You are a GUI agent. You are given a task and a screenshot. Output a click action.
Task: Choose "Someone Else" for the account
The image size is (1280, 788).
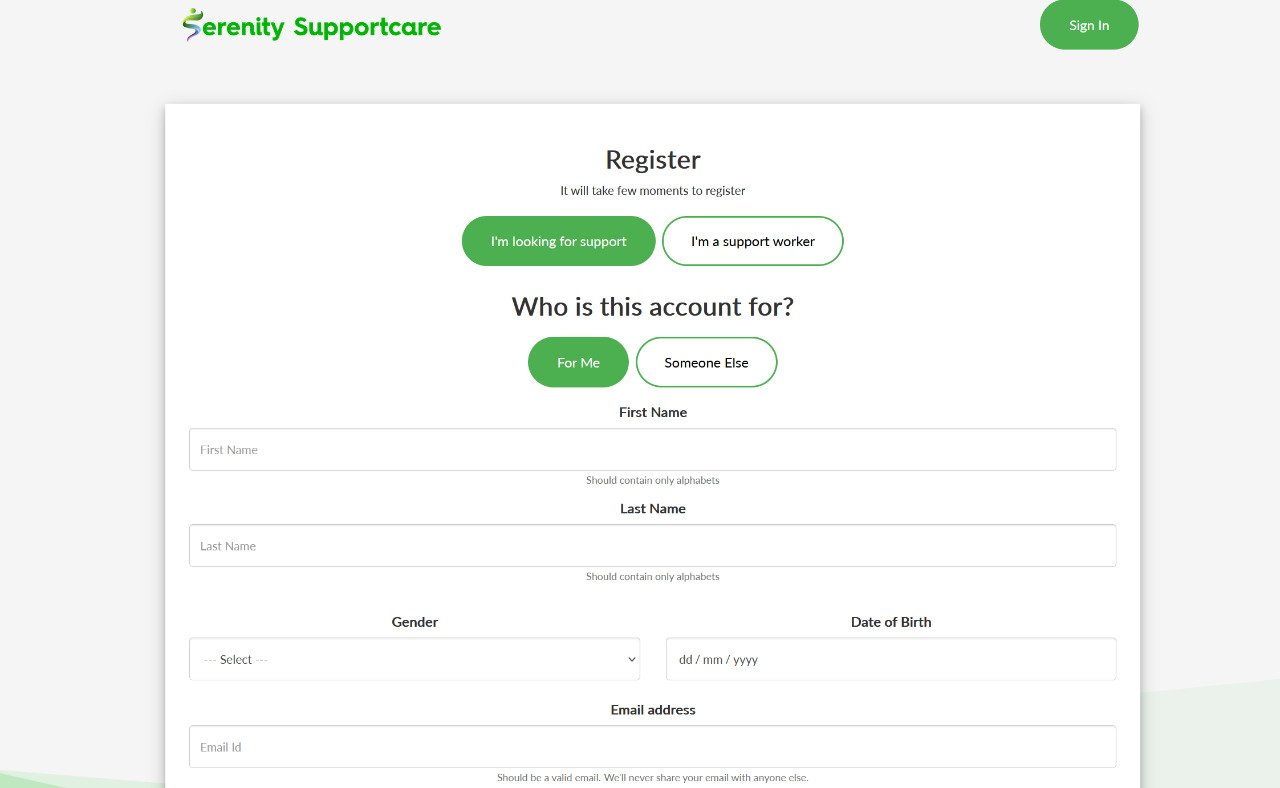pyautogui.click(x=706, y=362)
